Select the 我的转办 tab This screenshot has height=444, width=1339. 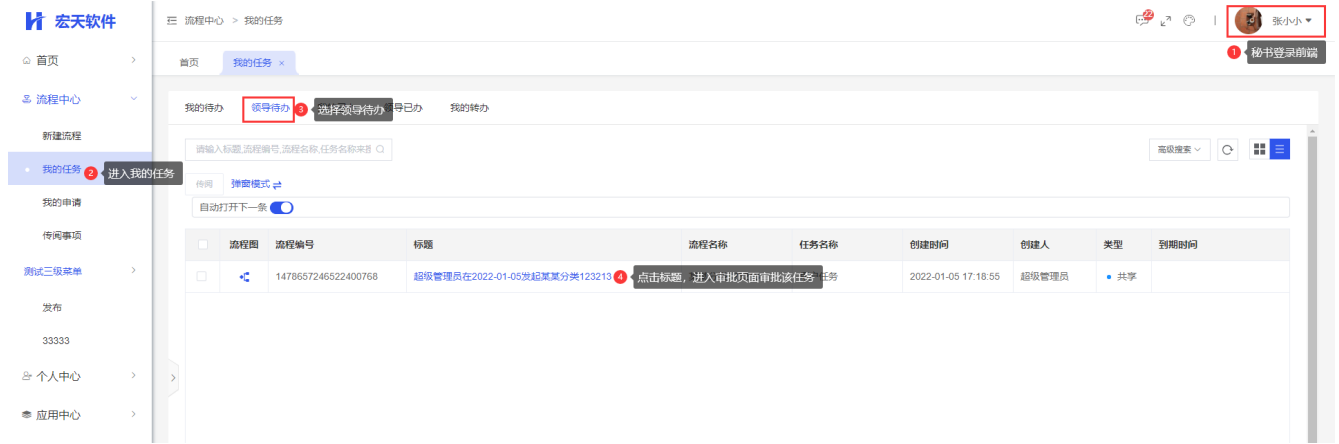469,108
